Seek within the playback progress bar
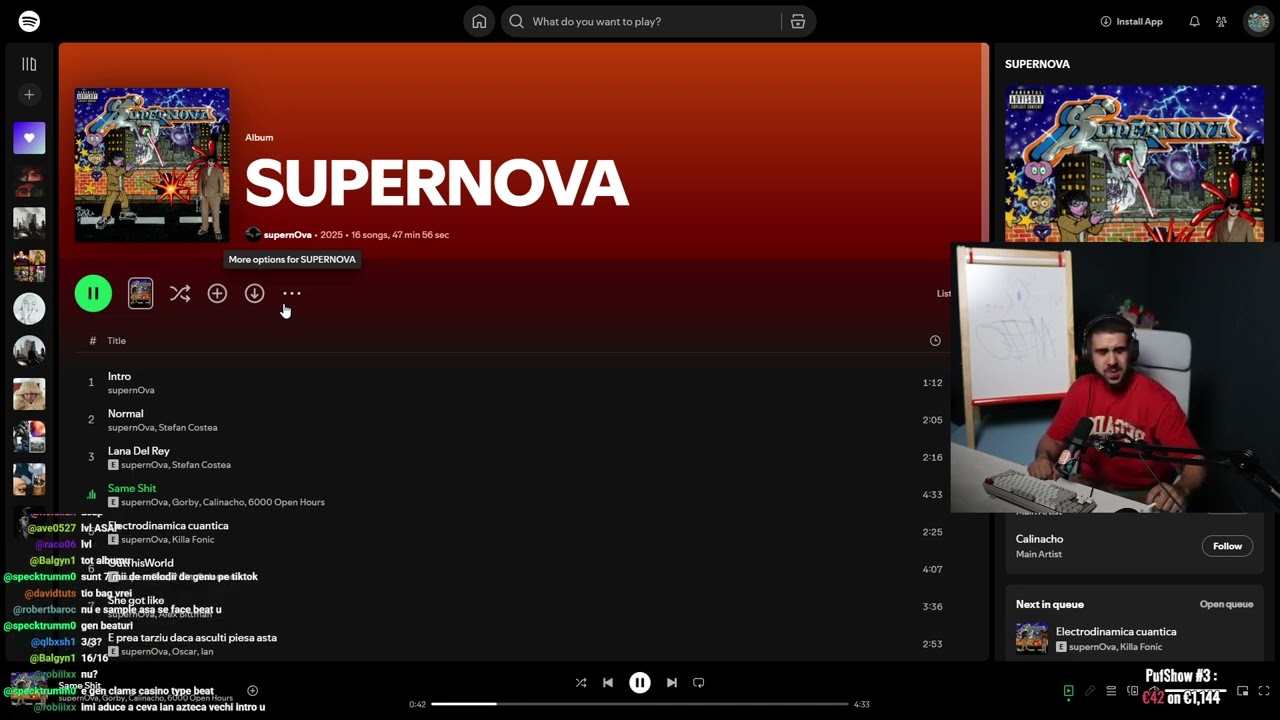Viewport: 1280px width, 720px height. tap(640, 704)
